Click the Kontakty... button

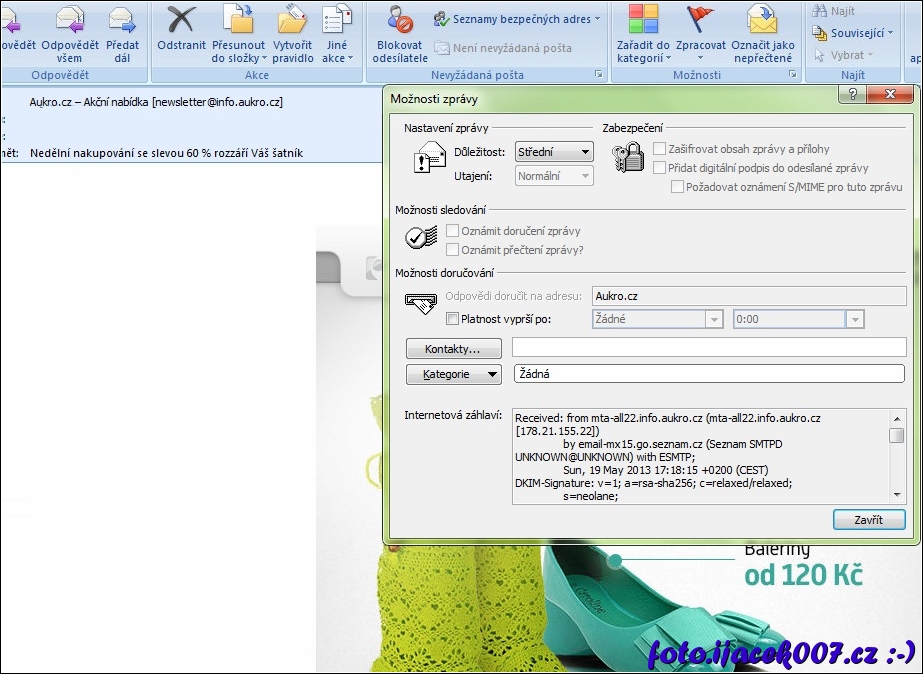tap(453, 349)
